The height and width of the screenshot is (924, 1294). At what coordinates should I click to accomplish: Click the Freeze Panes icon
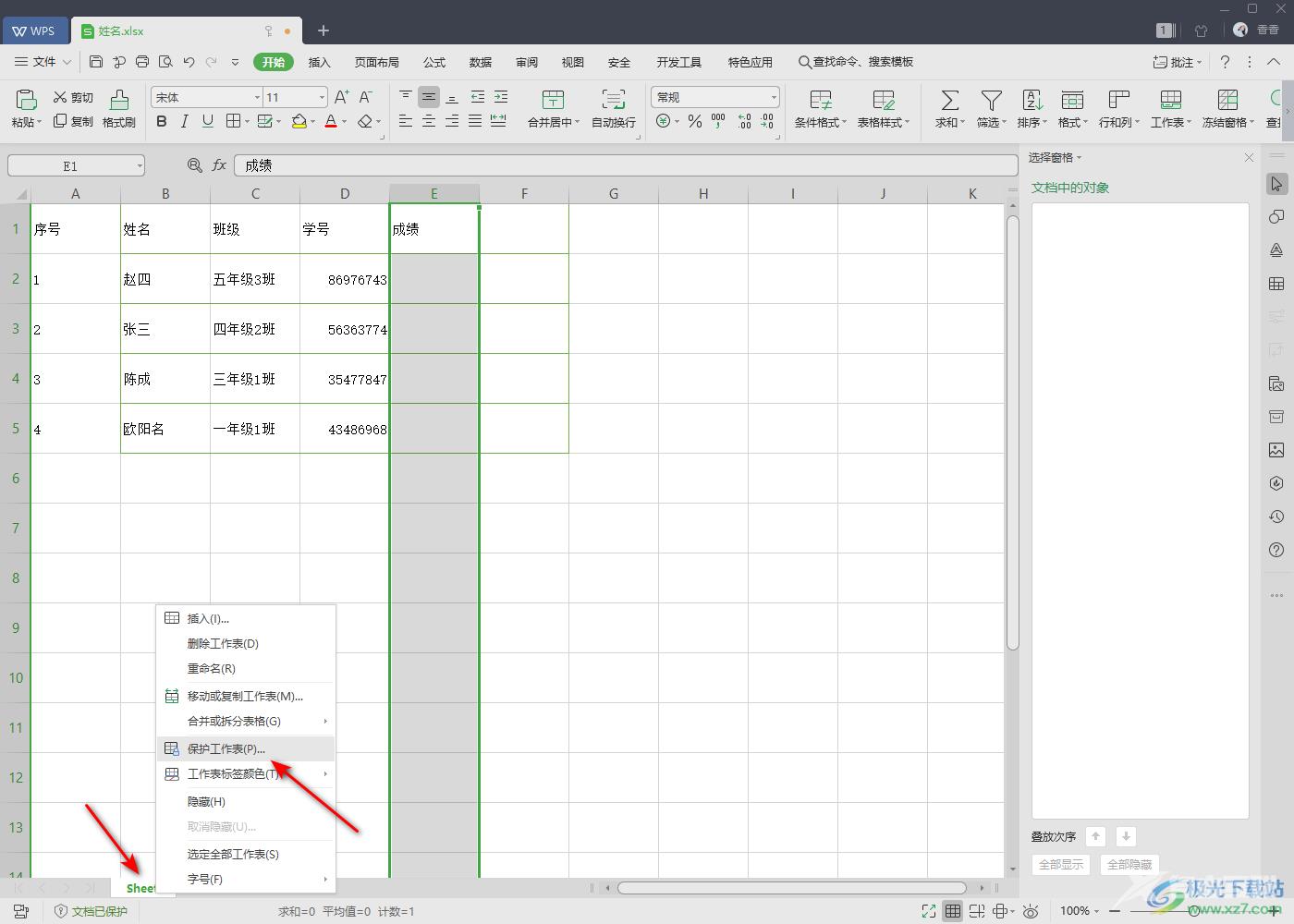(x=1227, y=99)
